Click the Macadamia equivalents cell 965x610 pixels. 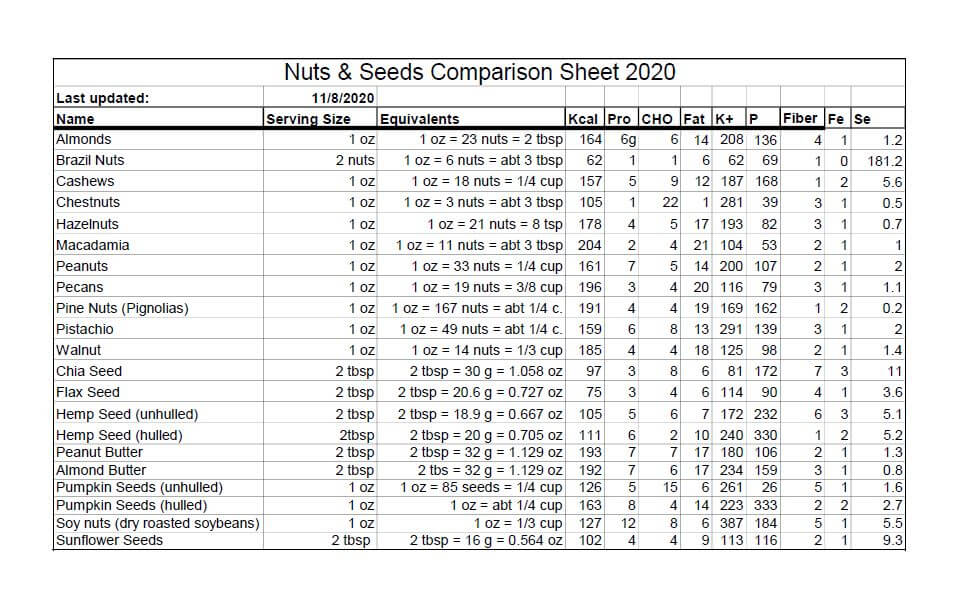point(479,245)
